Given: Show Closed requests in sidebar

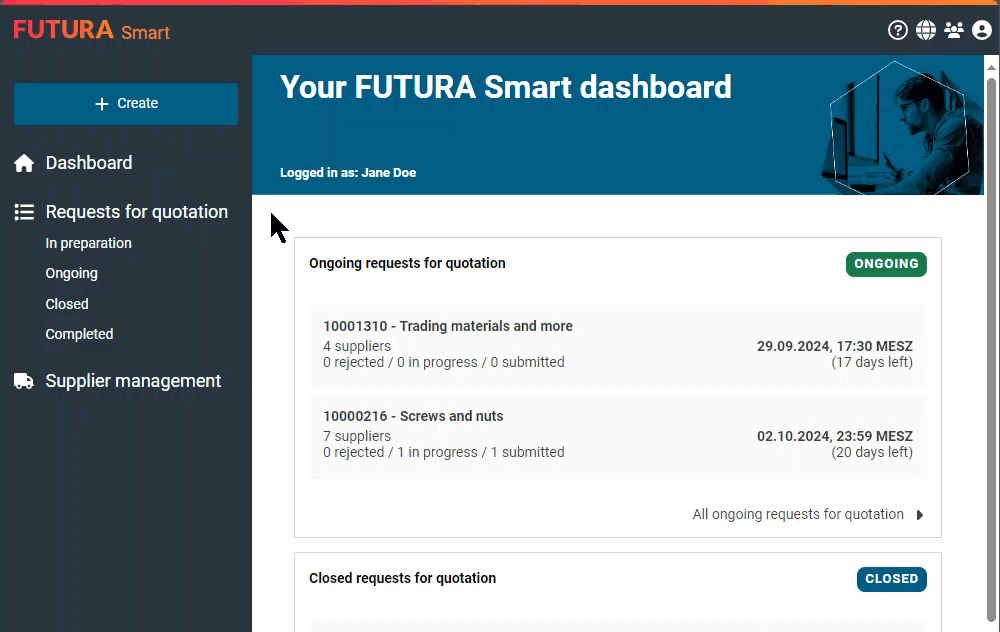Looking at the screenshot, I should tap(67, 304).
